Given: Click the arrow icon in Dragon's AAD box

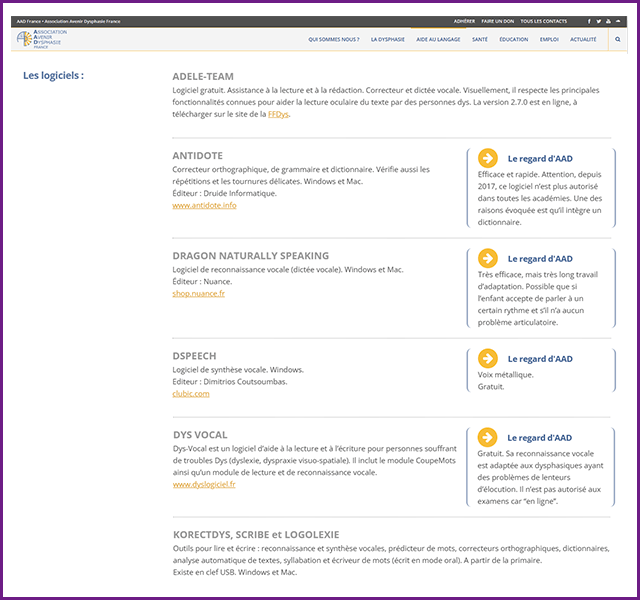Looking at the screenshot, I should coord(488,258).
